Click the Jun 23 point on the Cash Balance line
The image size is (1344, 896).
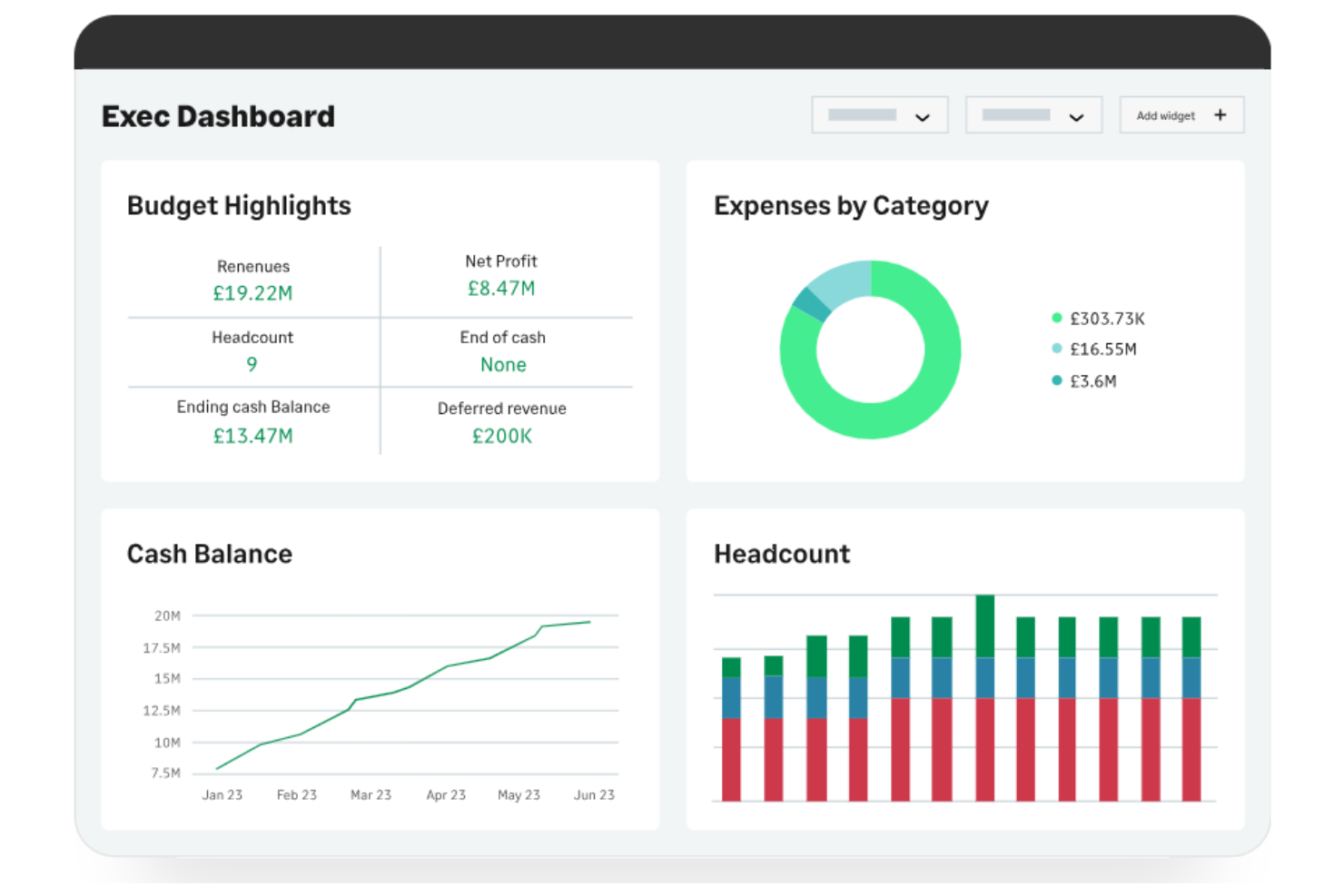[x=595, y=622]
